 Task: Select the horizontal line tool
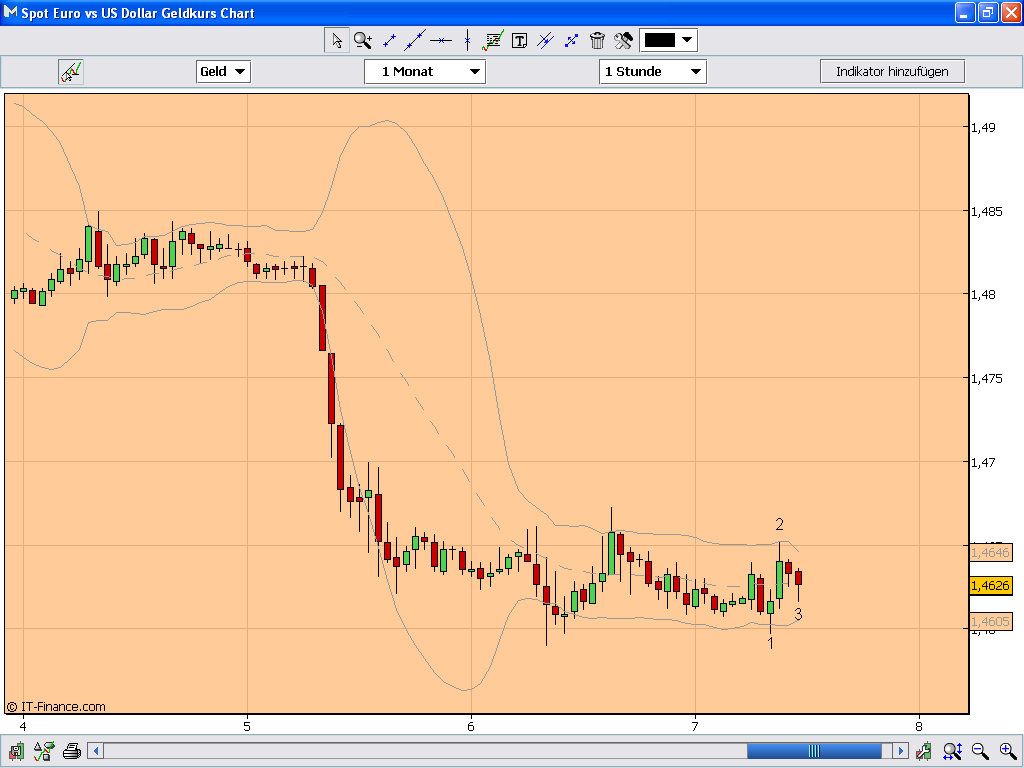click(x=441, y=40)
